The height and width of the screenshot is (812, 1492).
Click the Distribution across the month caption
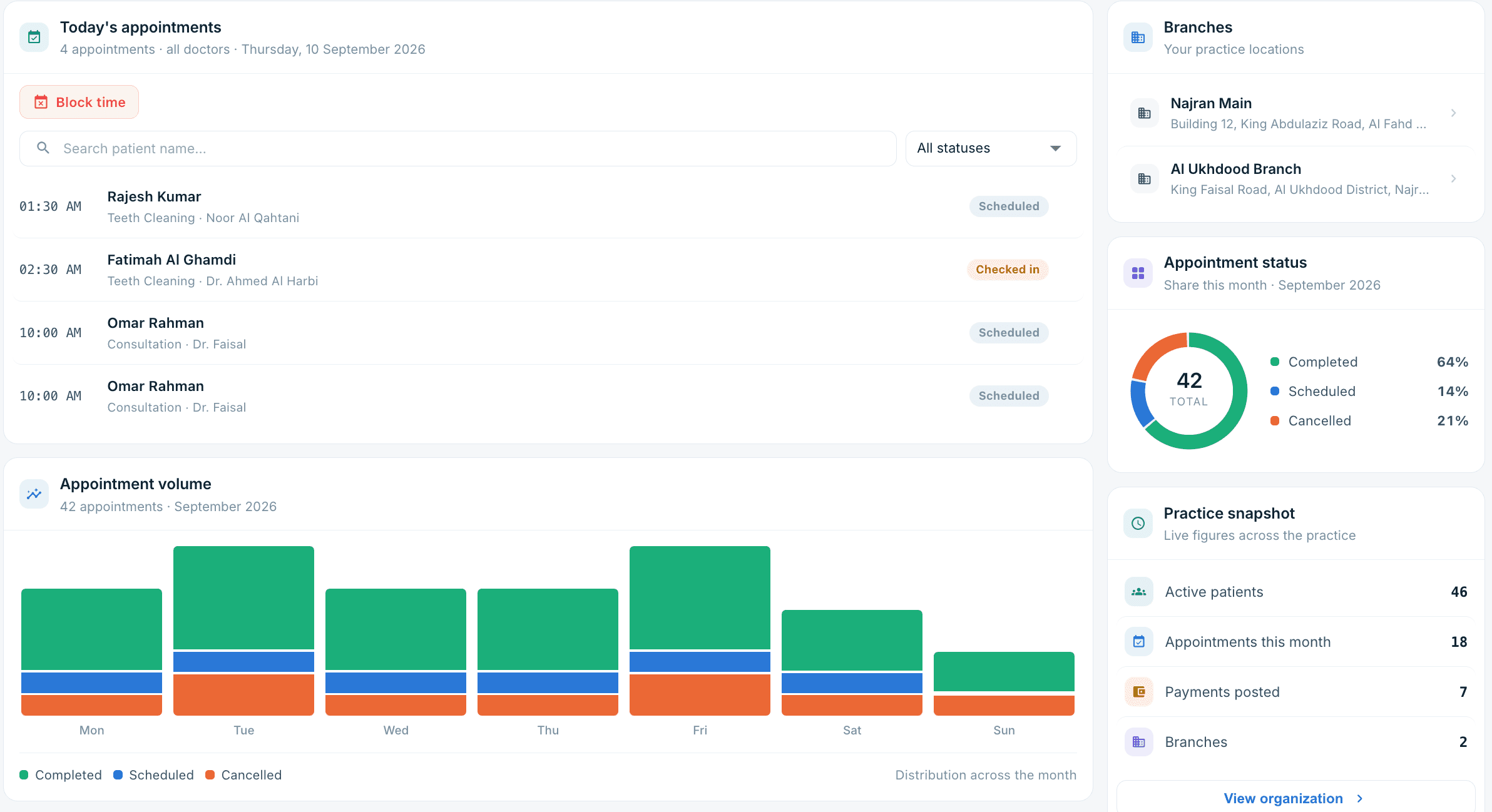click(x=986, y=774)
